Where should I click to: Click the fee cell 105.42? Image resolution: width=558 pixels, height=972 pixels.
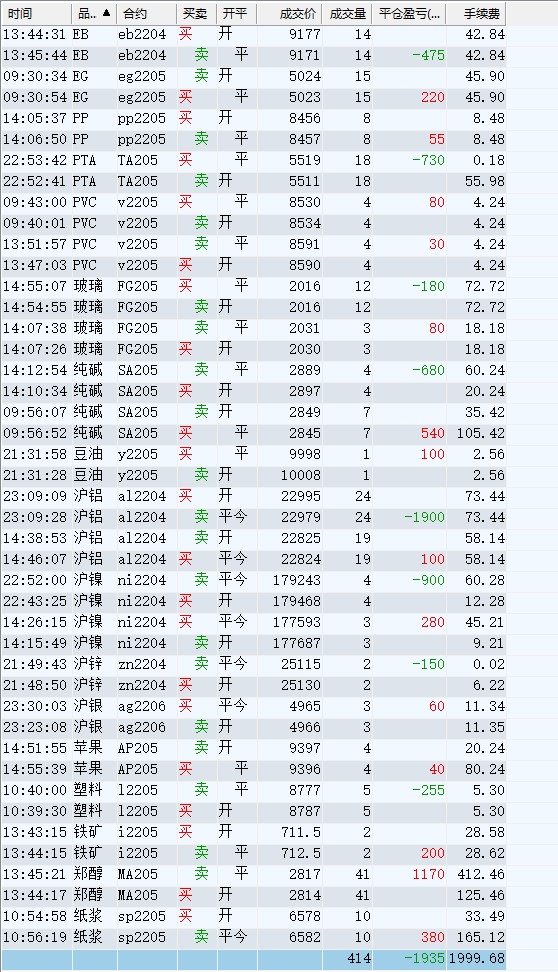click(481, 433)
